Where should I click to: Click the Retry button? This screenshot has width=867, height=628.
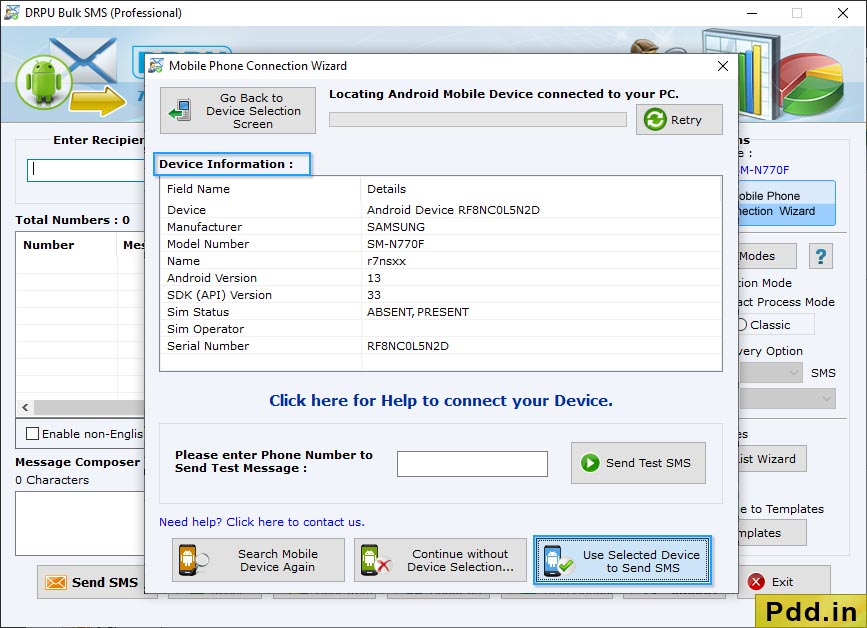tap(679, 119)
